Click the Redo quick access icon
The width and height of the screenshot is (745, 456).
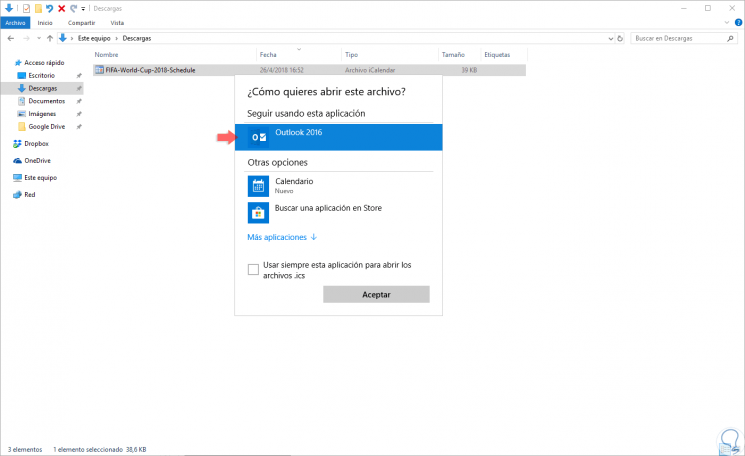73,9
